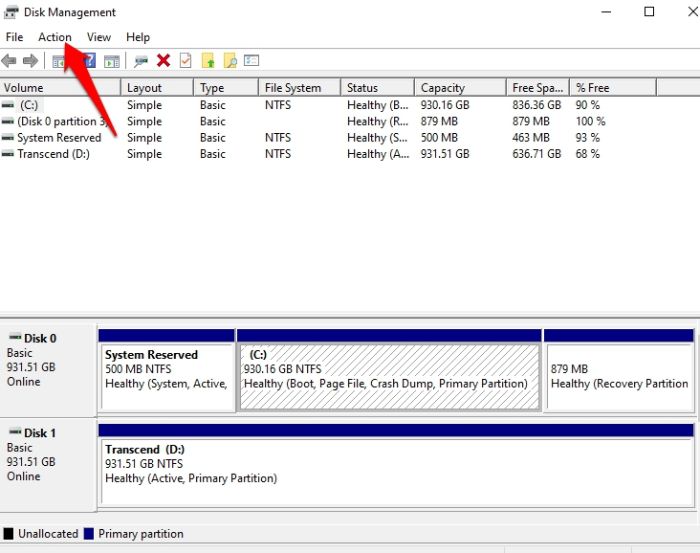Click the Forward arrow in the toolbar
Screen dimensions: 700x553
click(30, 61)
